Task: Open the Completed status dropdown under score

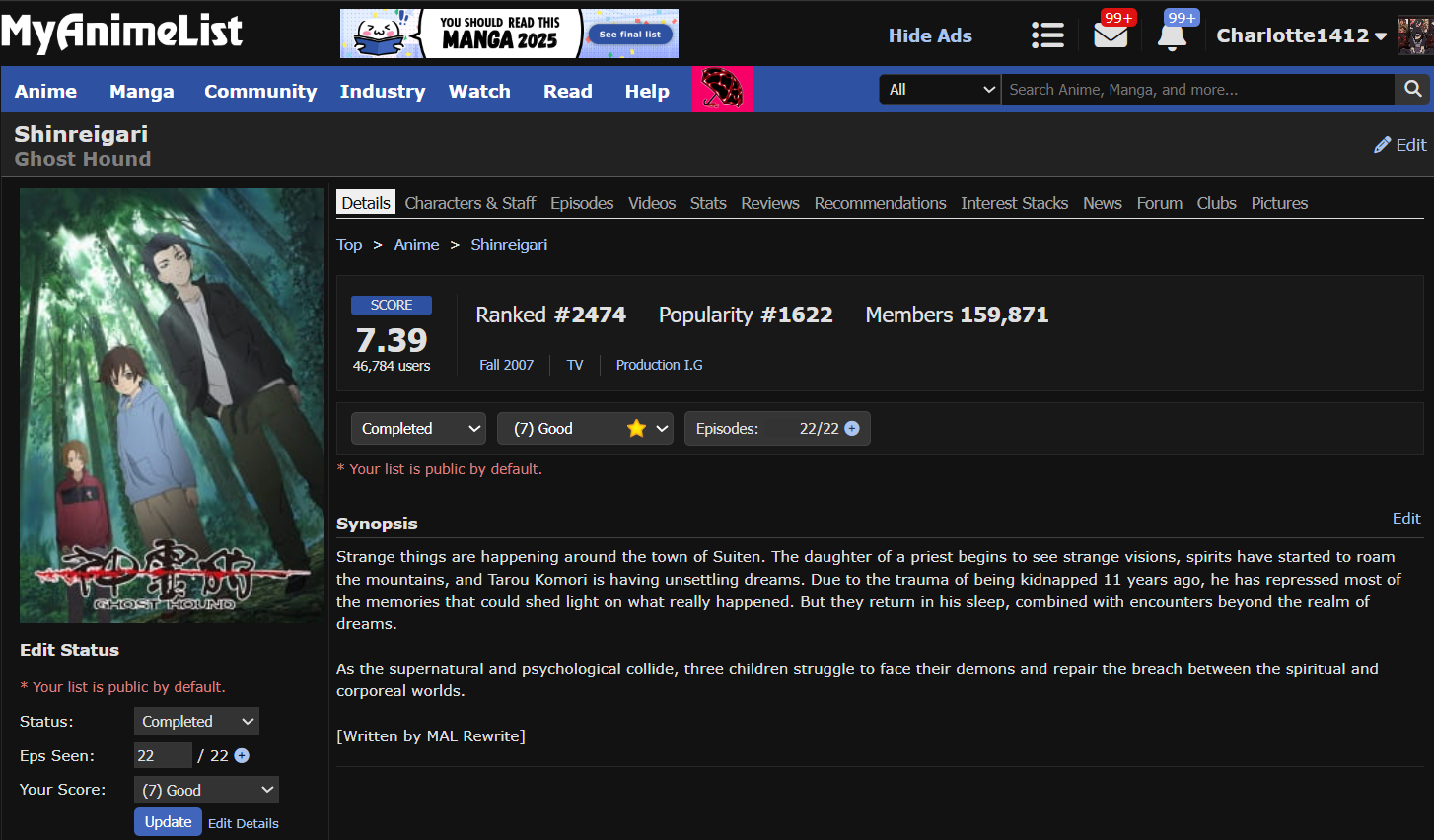Action: (419, 429)
